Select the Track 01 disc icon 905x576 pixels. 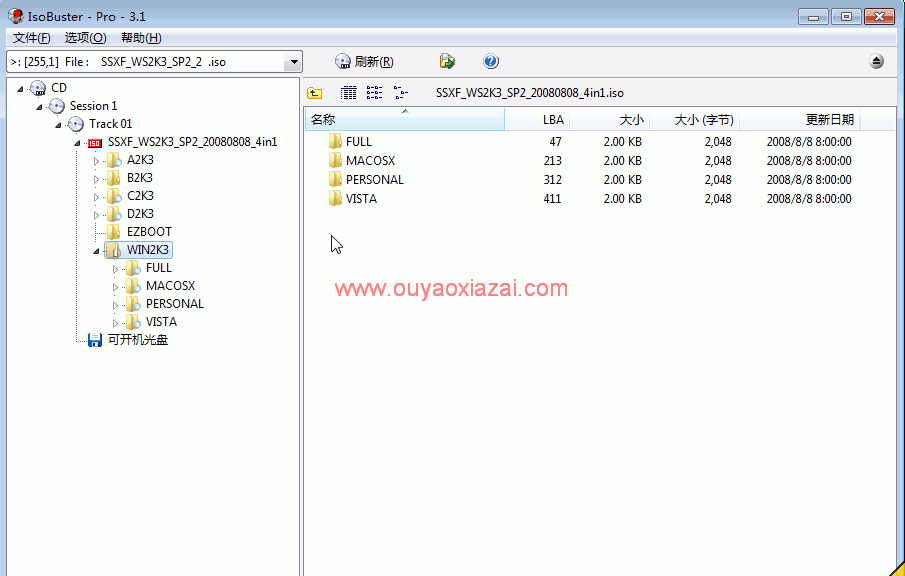[76, 124]
